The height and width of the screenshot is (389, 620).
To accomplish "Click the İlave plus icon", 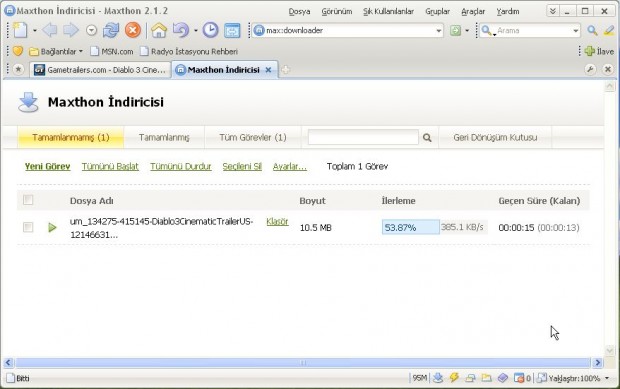I will click(x=590, y=51).
